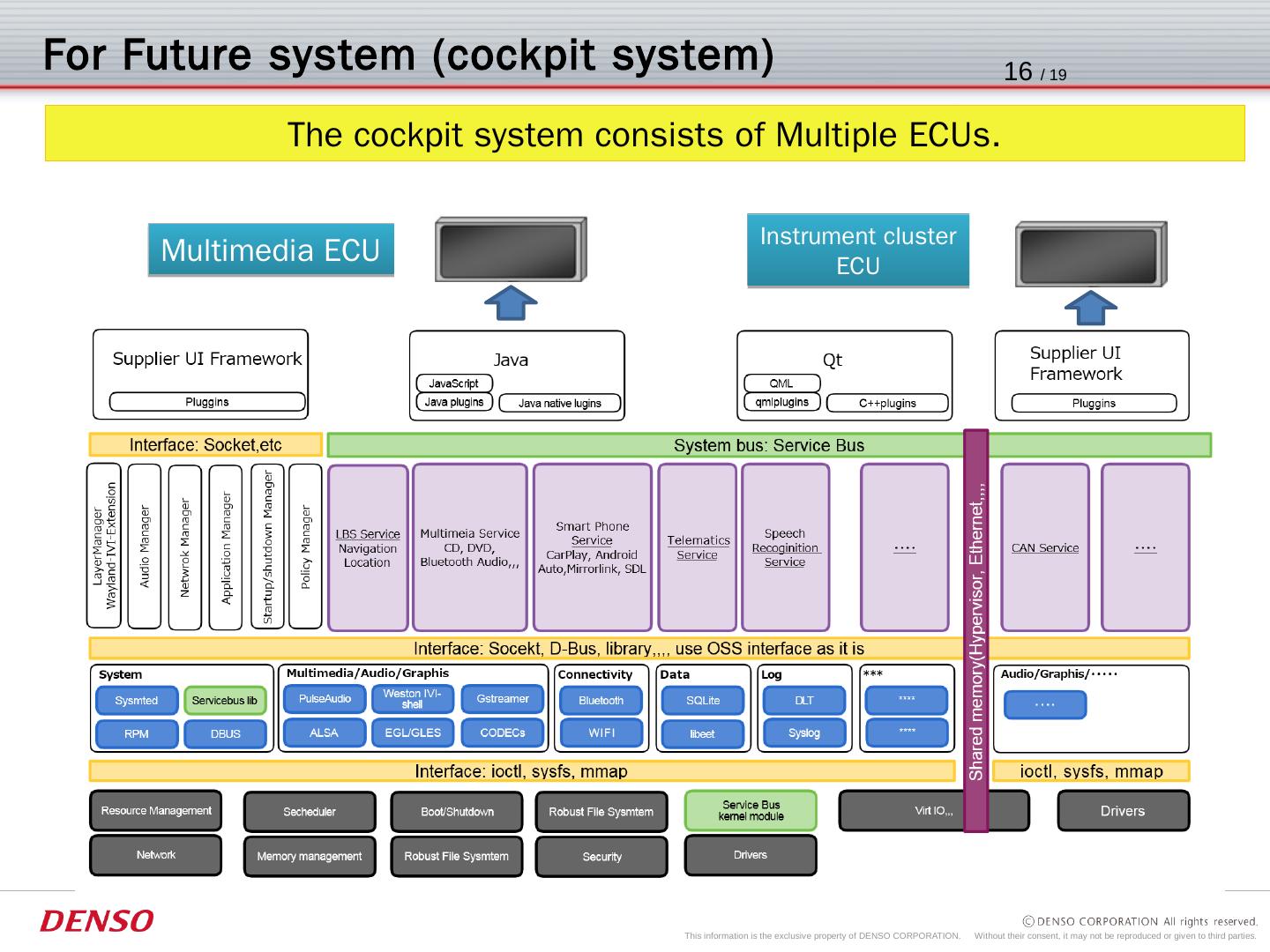Click the green System bus: Service Bus bar
Viewport: 1270px width, 952px height.
(644, 445)
